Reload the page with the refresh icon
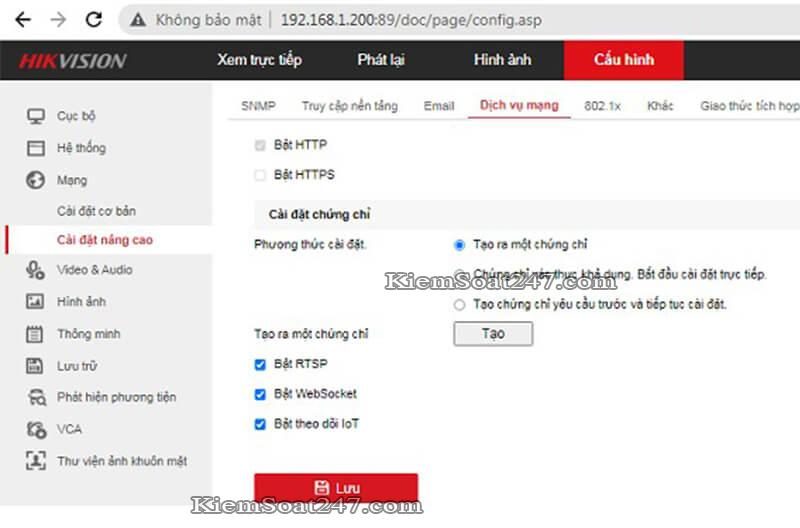Viewport: 800px width, 528px height. (x=94, y=19)
